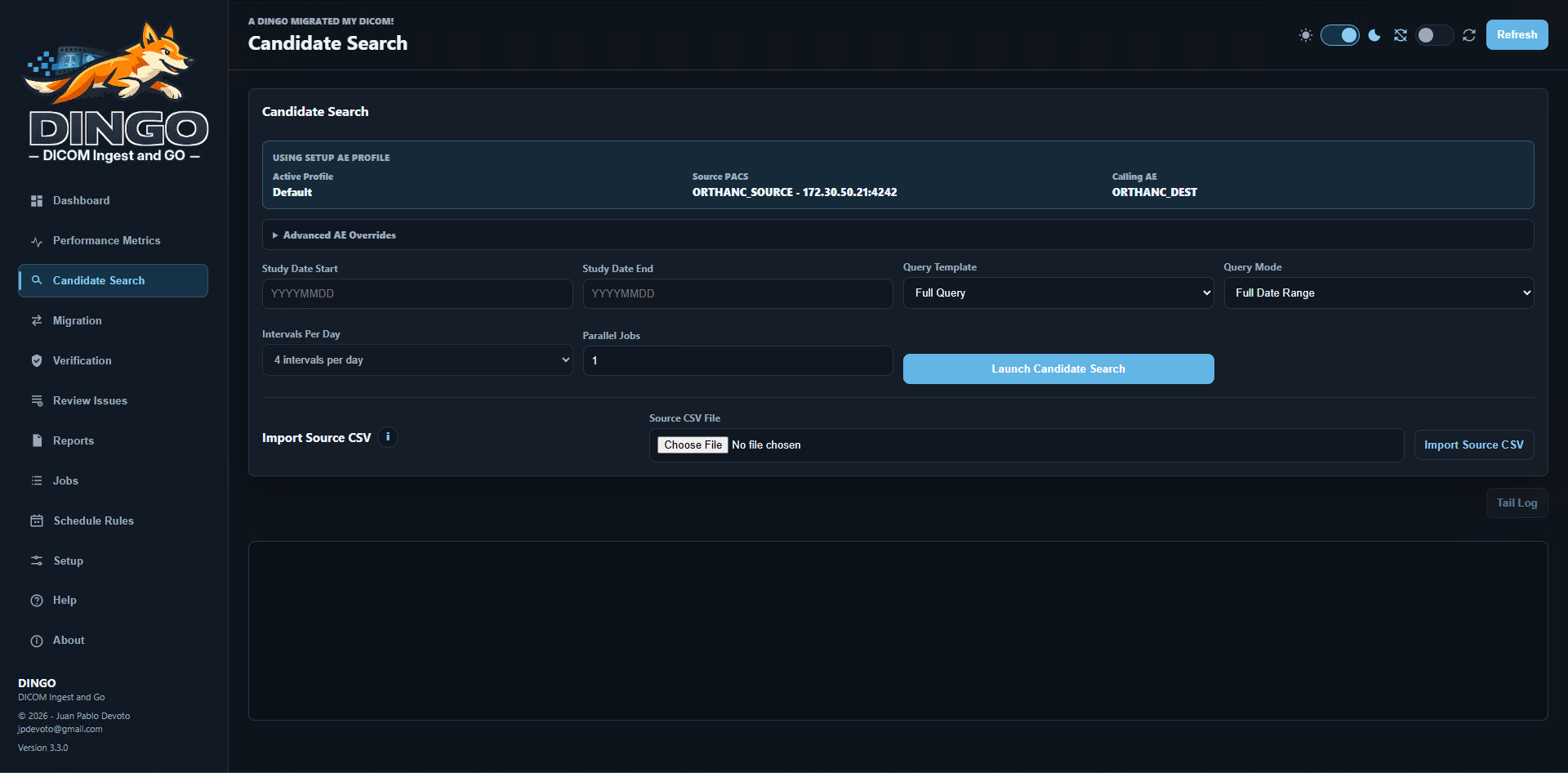Click the Study Date End field
Screen dimensions: 1568x773
(737, 294)
